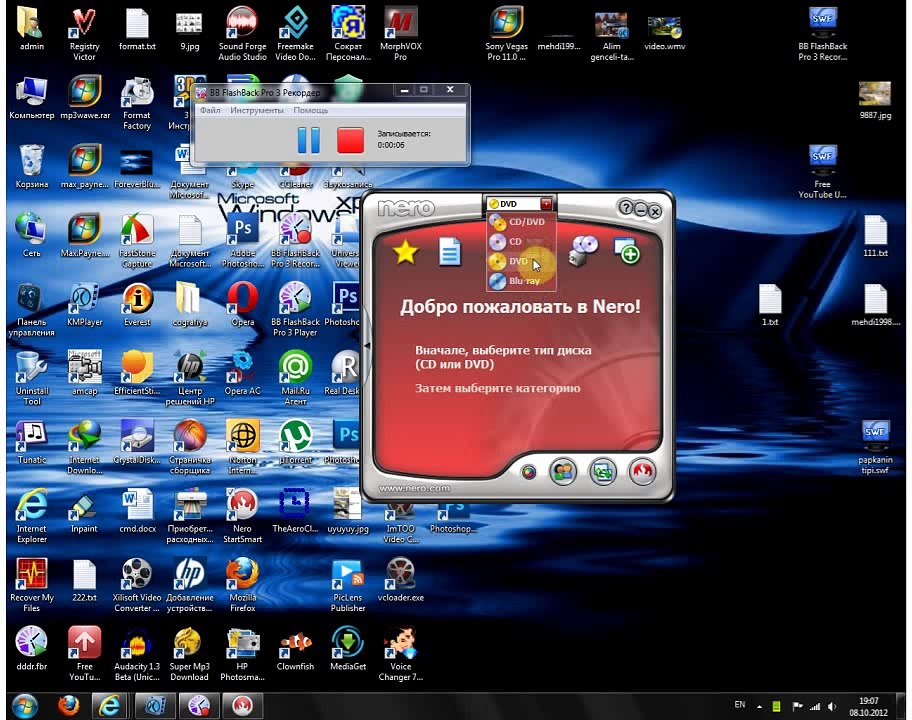
Task: Select the video.wmv file on desktop
Action: click(x=664, y=32)
